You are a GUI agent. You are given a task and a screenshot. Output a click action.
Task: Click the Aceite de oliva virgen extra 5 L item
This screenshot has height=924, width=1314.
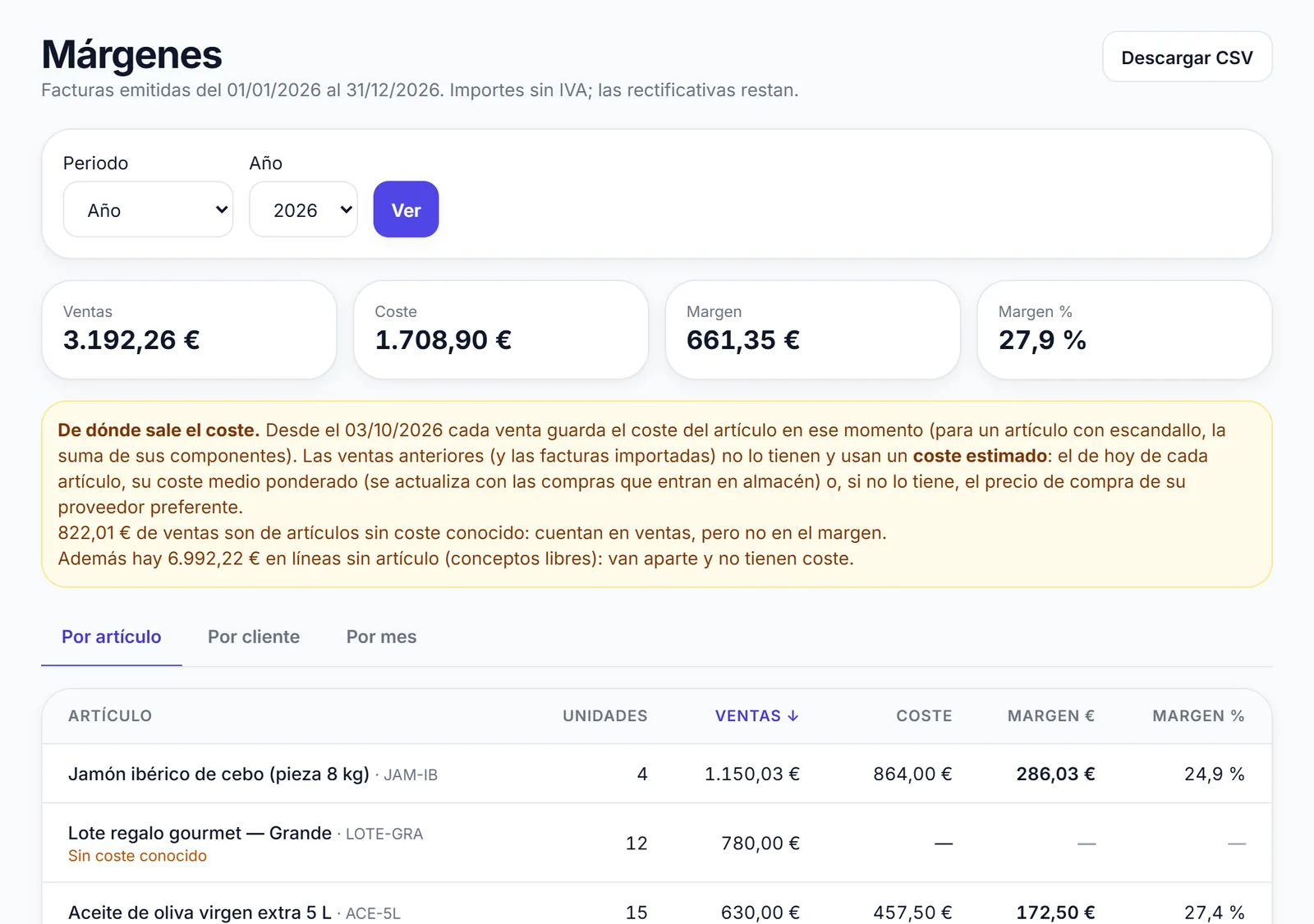coord(200,913)
